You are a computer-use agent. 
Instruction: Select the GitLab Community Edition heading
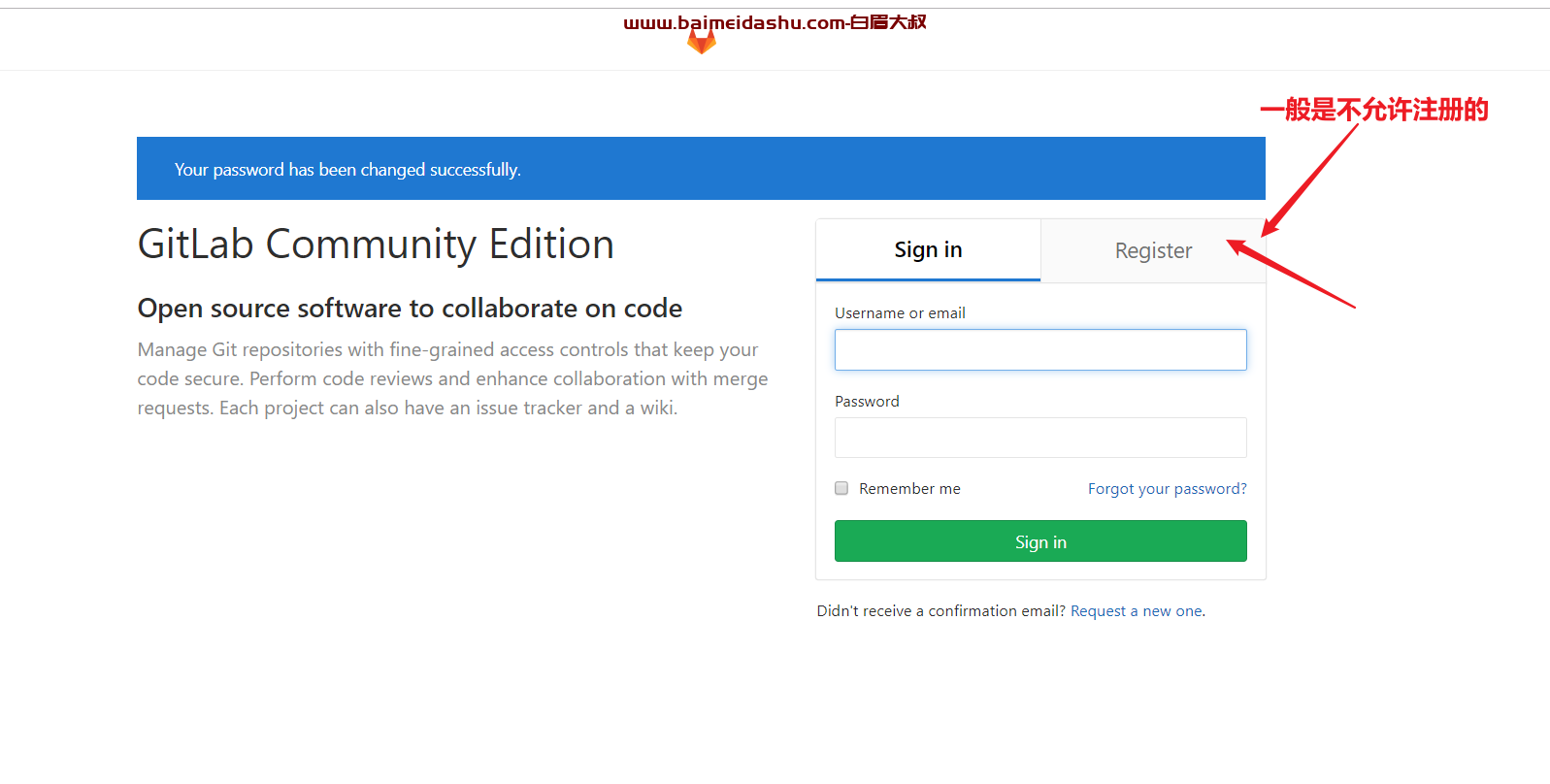click(376, 244)
